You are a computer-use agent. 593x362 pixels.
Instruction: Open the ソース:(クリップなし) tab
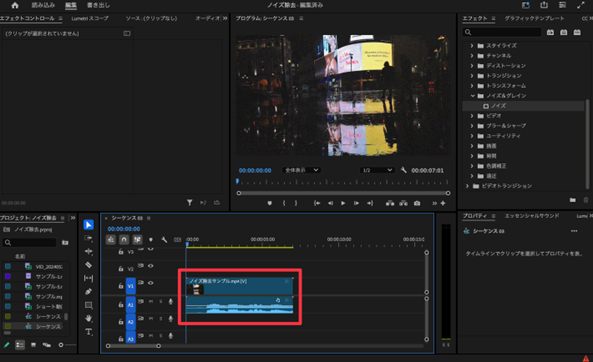click(x=151, y=18)
